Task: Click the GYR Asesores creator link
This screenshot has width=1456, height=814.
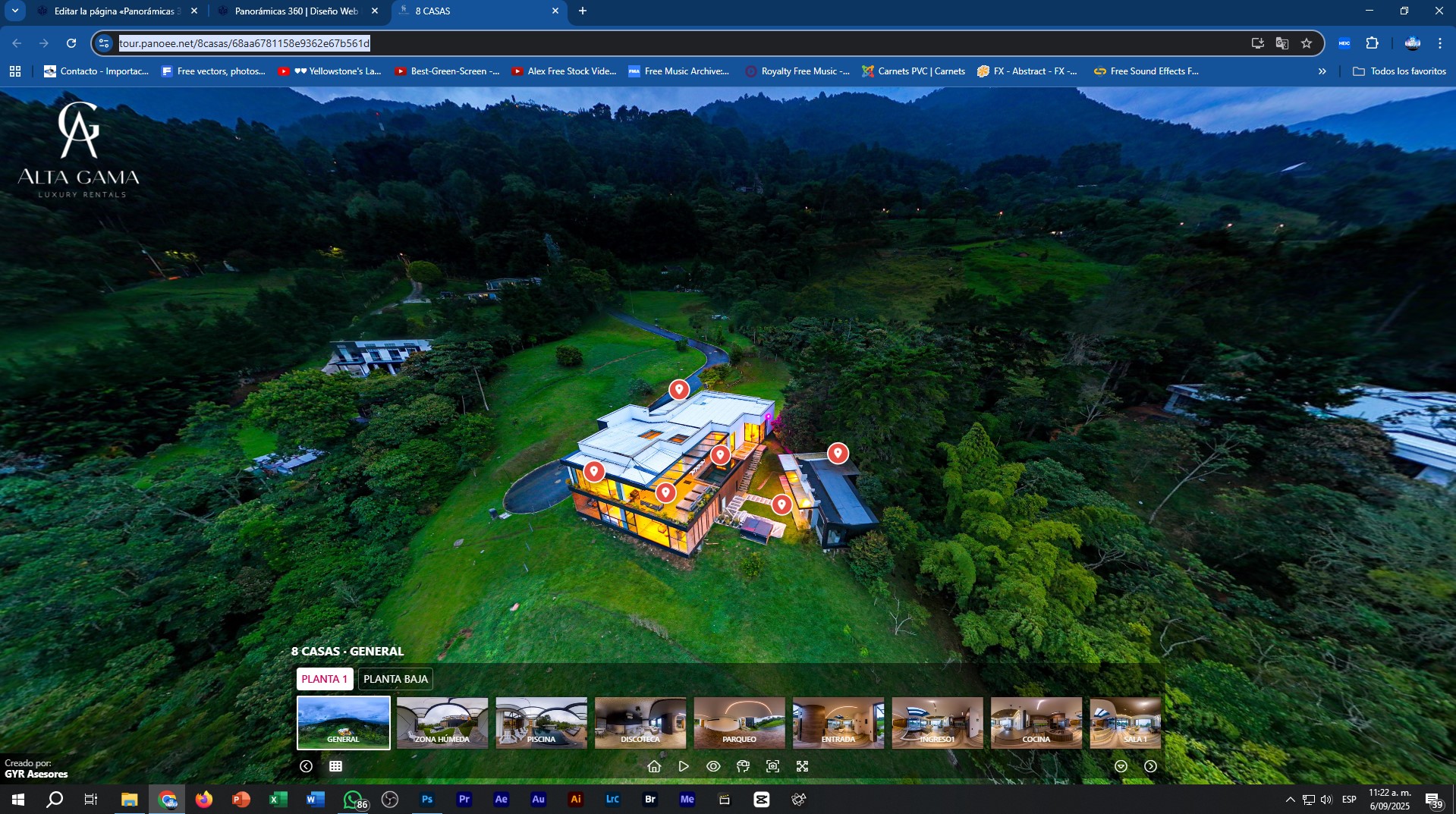Action: point(36,775)
